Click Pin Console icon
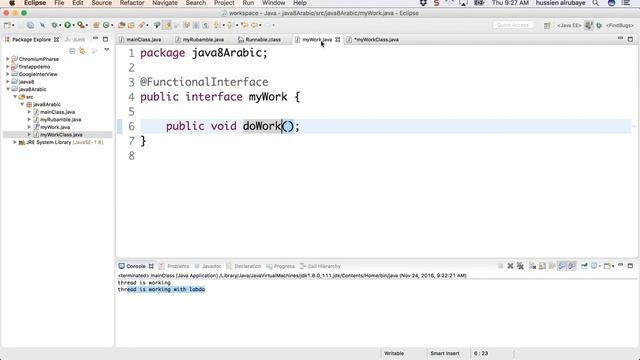The width and height of the screenshot is (640, 360). [584, 266]
